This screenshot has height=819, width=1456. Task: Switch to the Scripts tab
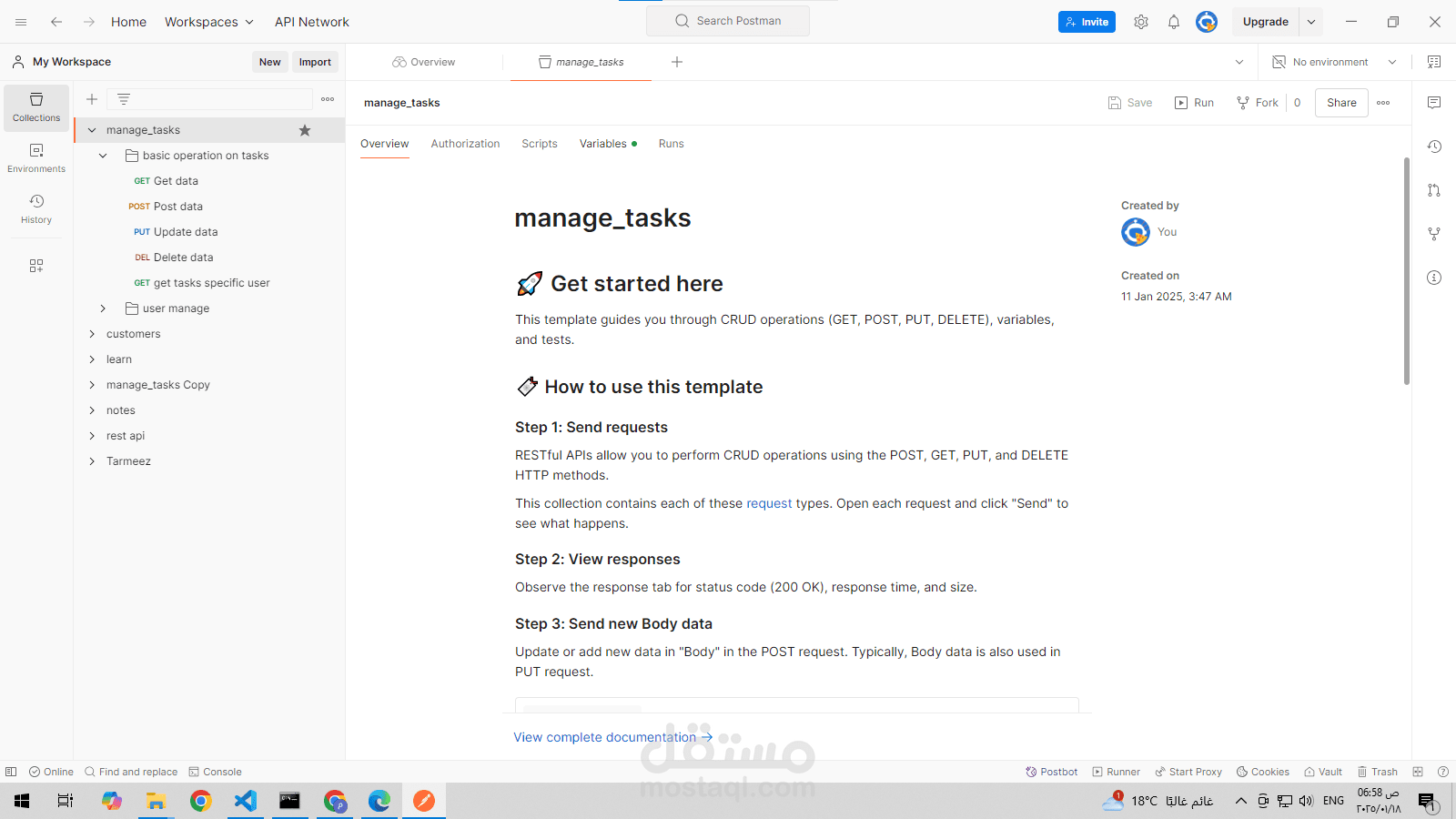[540, 144]
